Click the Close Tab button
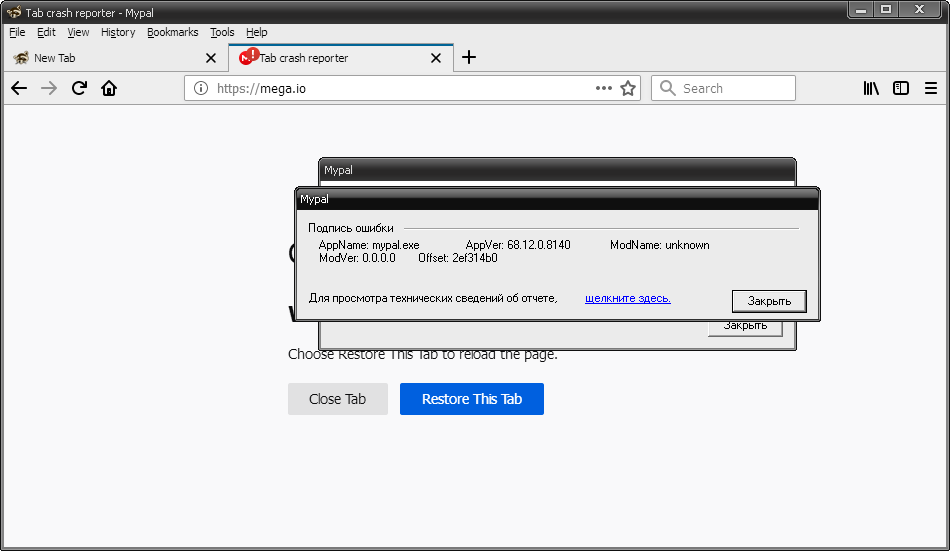 (x=337, y=399)
